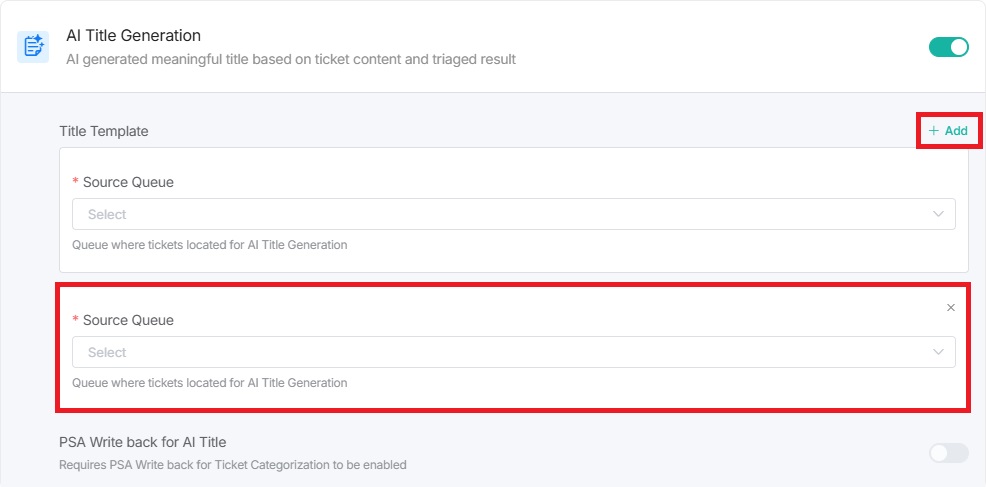The image size is (986, 487).
Task: Open the second Source Queue select box
Action: coord(500,352)
